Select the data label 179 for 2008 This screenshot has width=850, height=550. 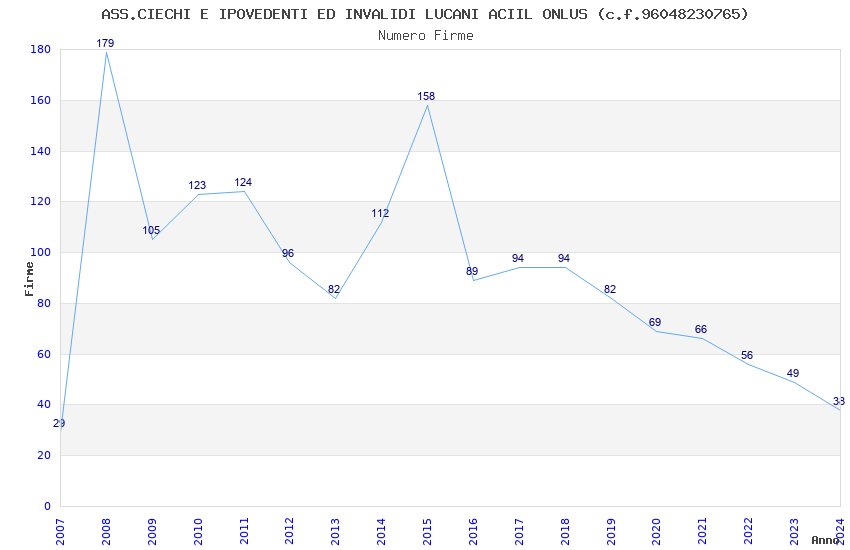(105, 43)
